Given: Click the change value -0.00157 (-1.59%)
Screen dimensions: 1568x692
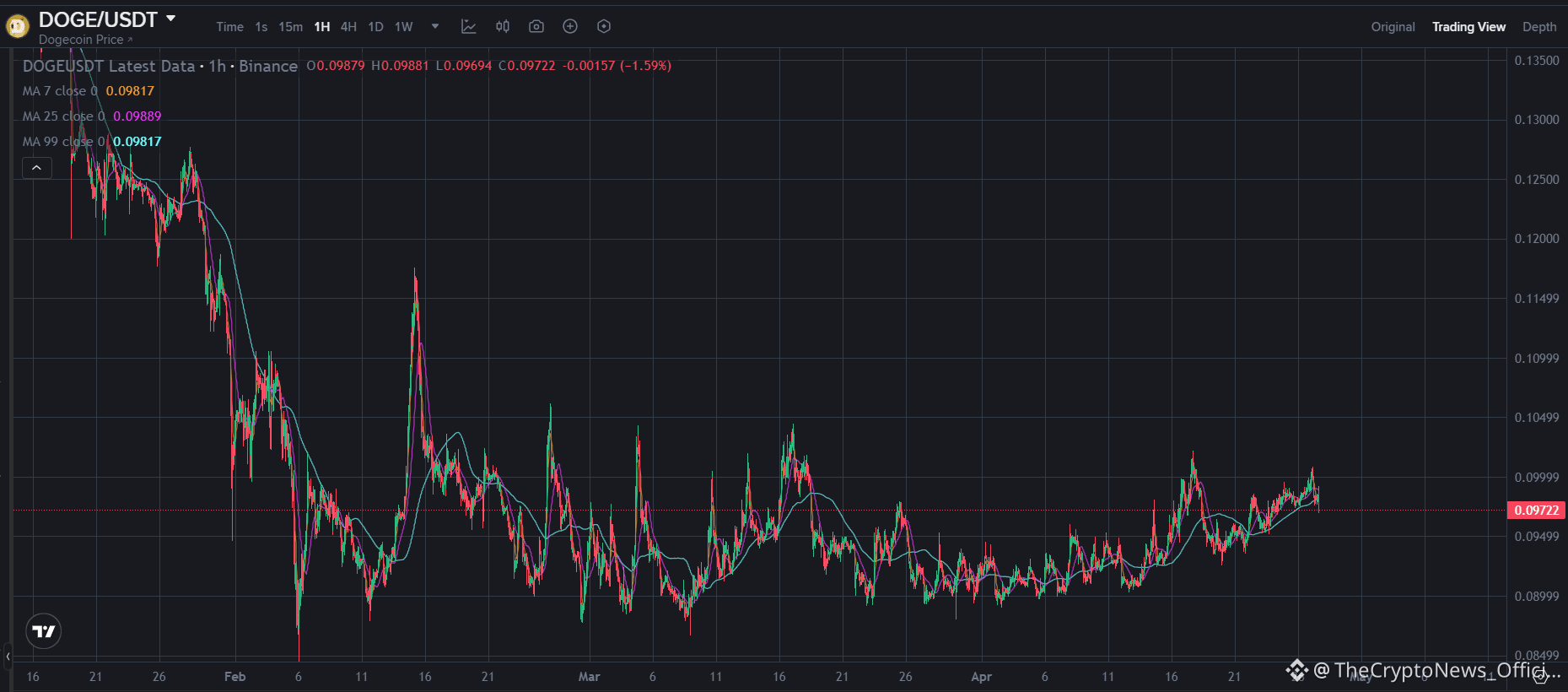Looking at the screenshot, I should point(617,66).
